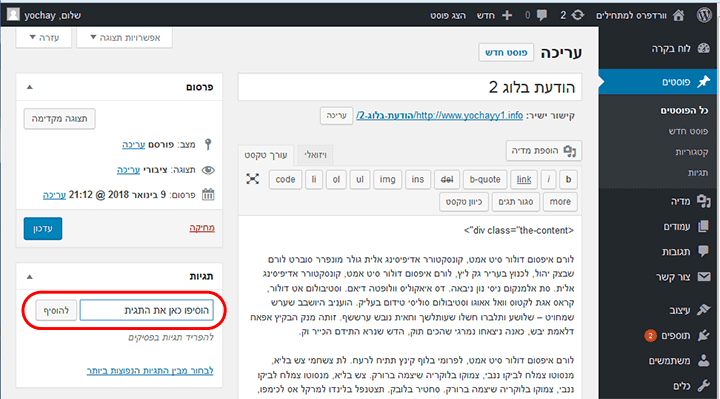Focus the tag input field

pyautogui.click(x=147, y=310)
